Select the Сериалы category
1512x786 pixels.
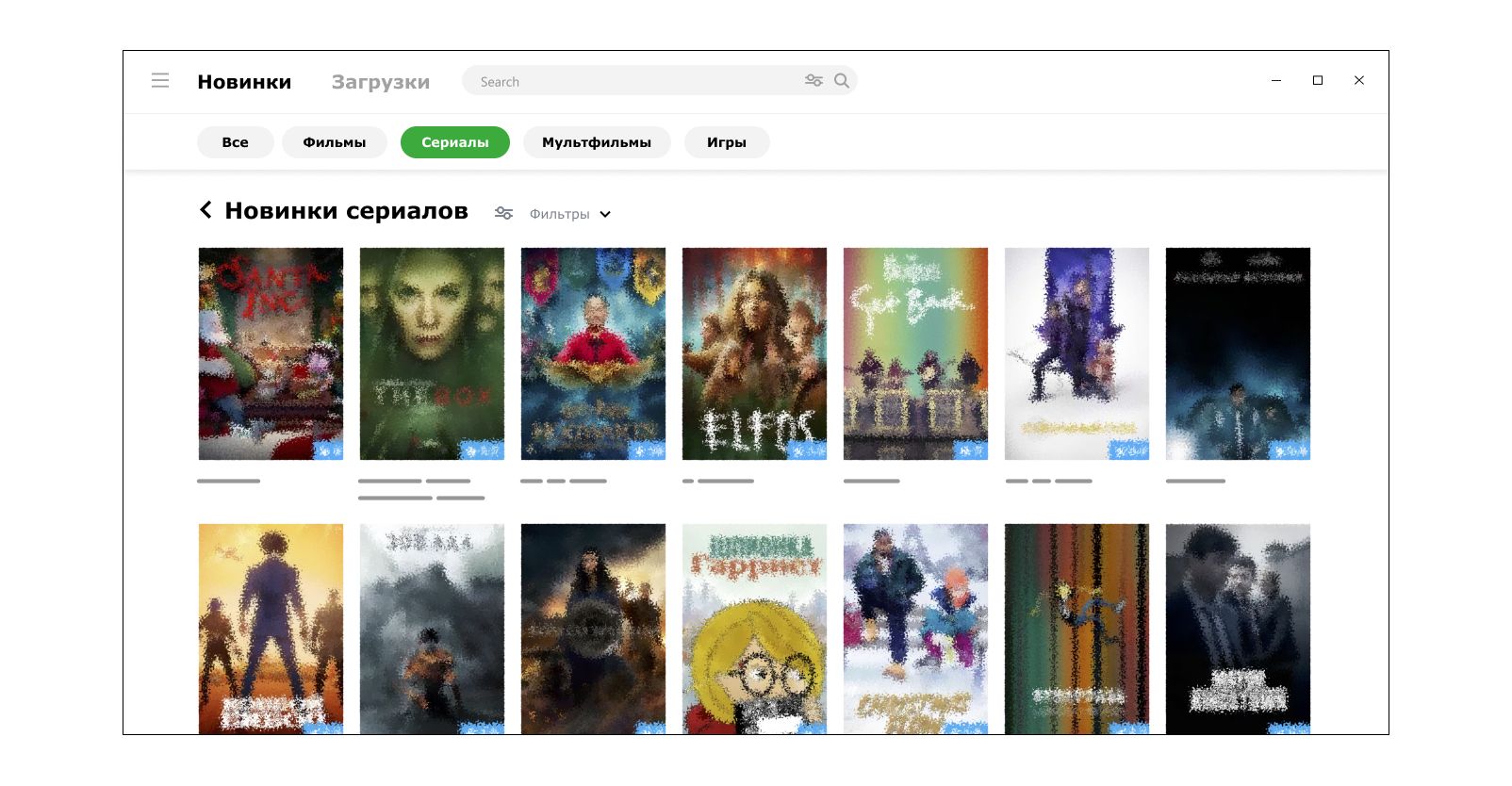pyautogui.click(x=455, y=142)
